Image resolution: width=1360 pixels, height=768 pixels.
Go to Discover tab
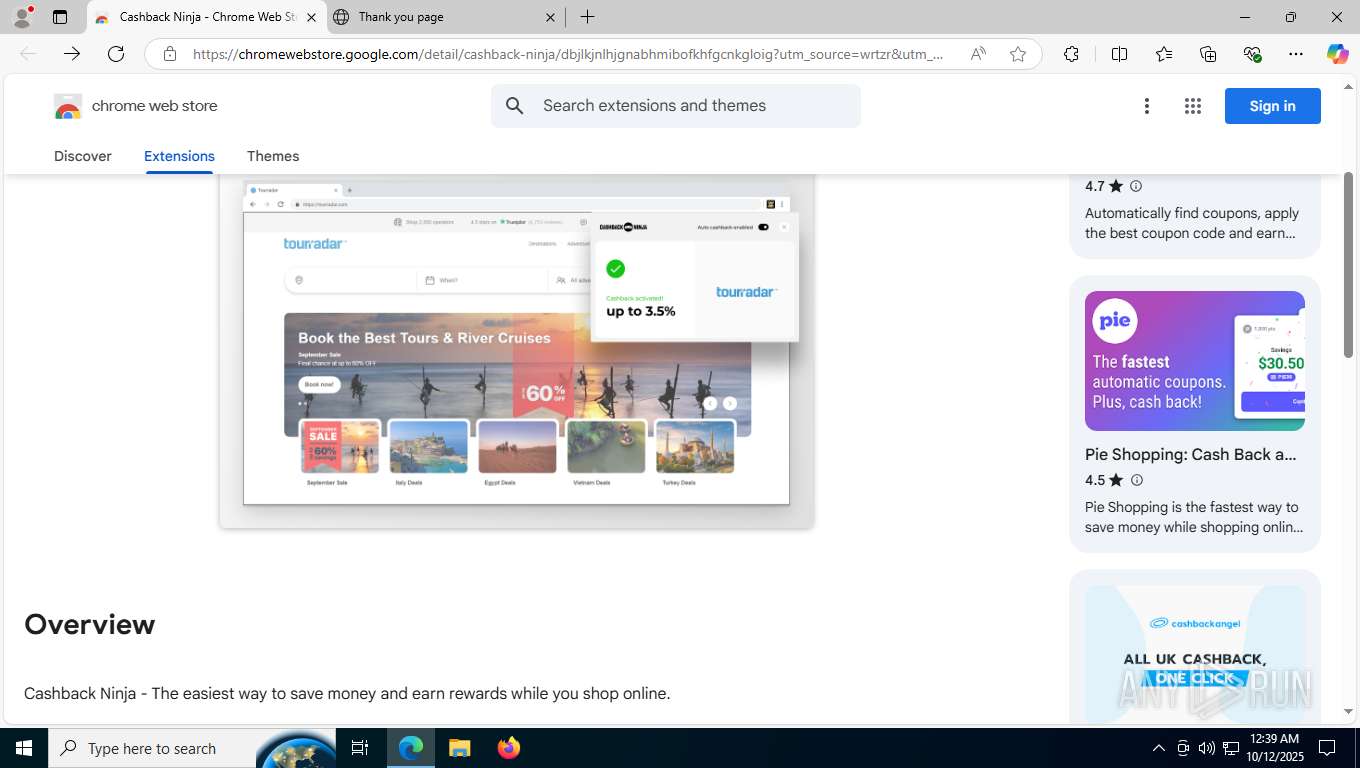pyautogui.click(x=83, y=156)
